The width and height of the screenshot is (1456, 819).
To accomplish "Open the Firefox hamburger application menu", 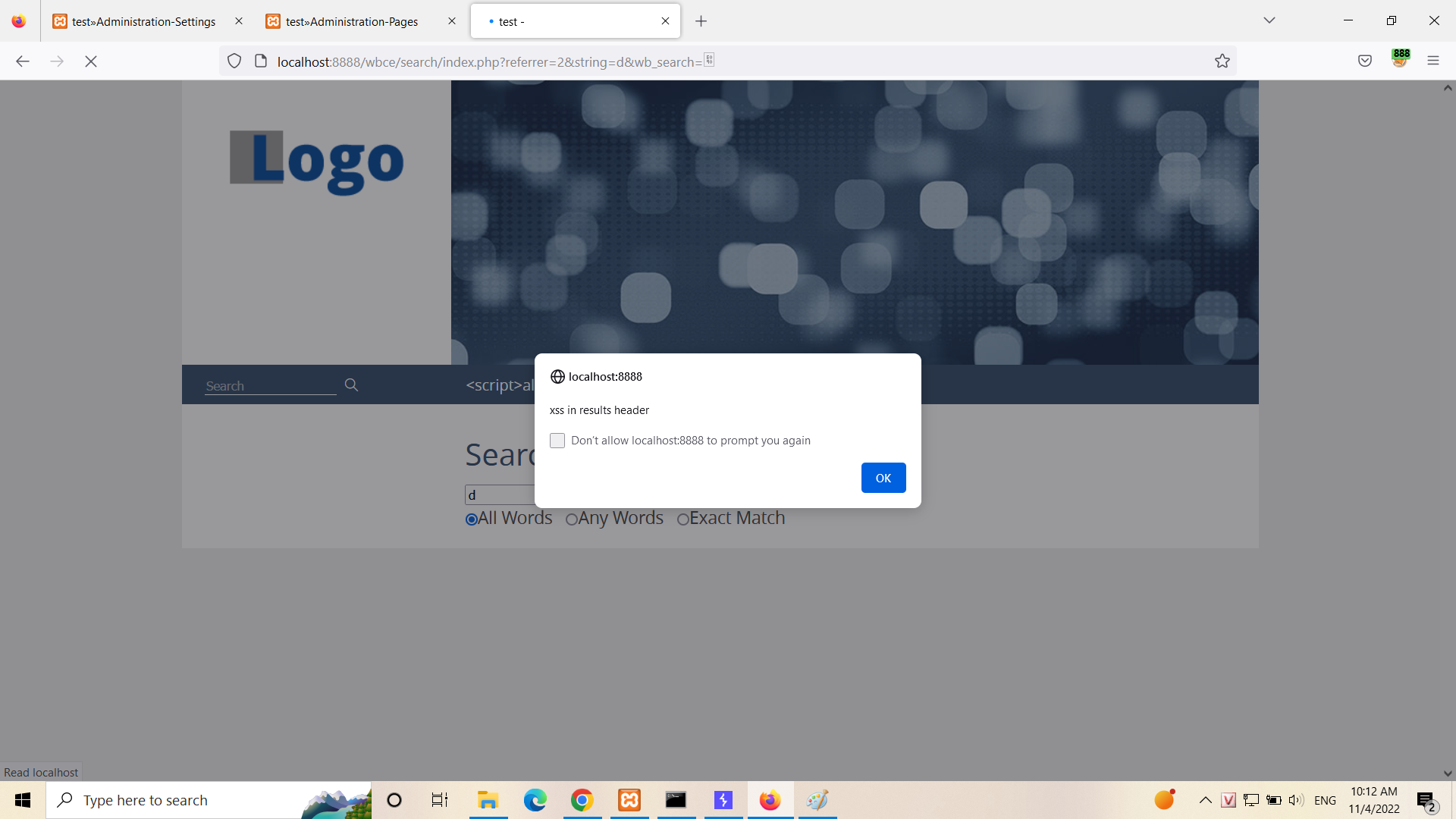I will 1432,61.
